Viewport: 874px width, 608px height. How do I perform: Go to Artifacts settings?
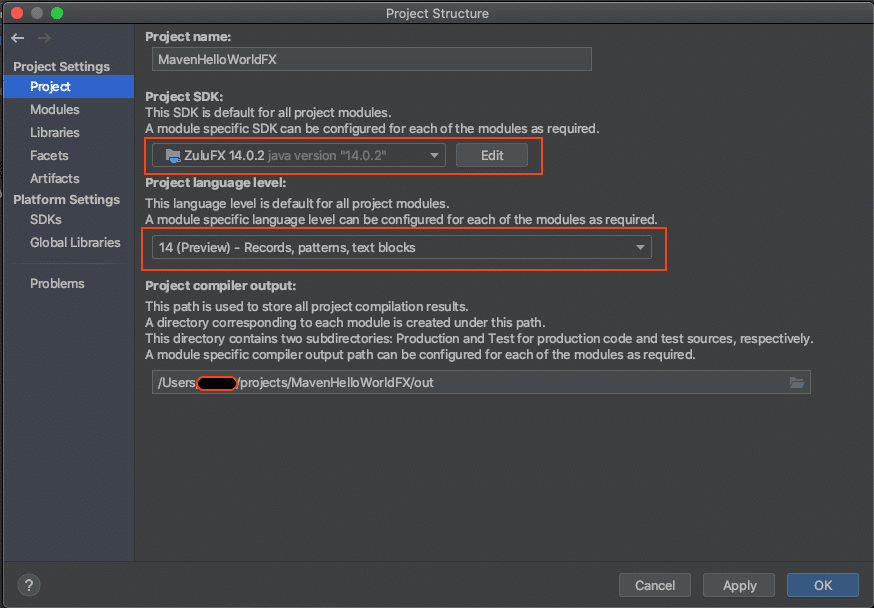click(55, 178)
